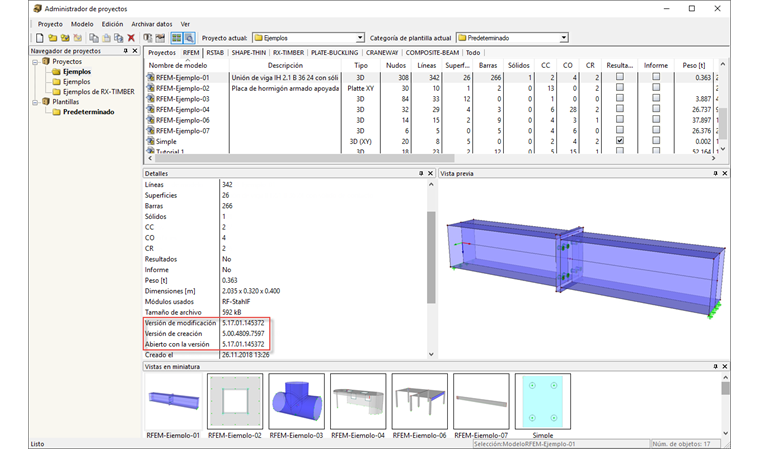Select Ejemplos de RX-TIMBER in tree
Viewport: 760px width, 449px height.
point(98,92)
